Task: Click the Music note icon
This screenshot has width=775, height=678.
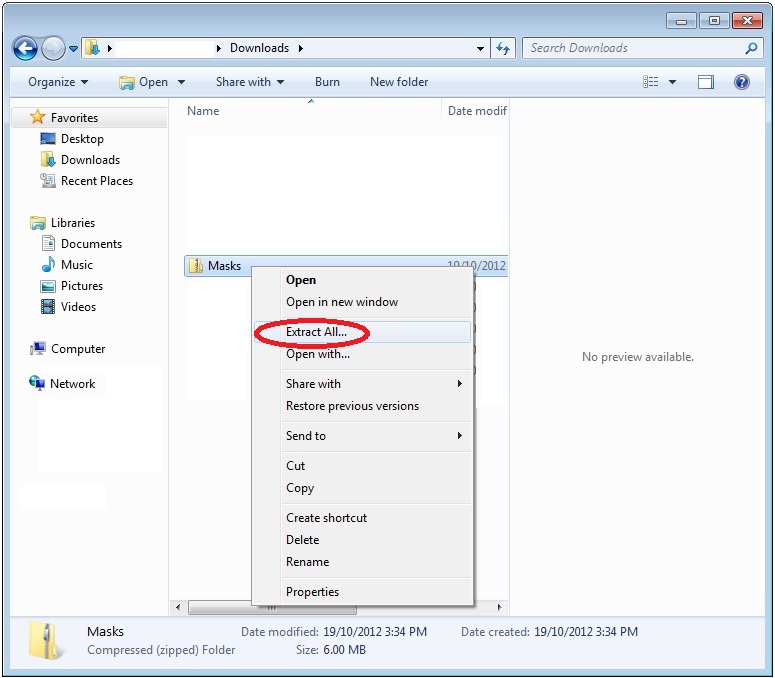Action: click(x=48, y=264)
